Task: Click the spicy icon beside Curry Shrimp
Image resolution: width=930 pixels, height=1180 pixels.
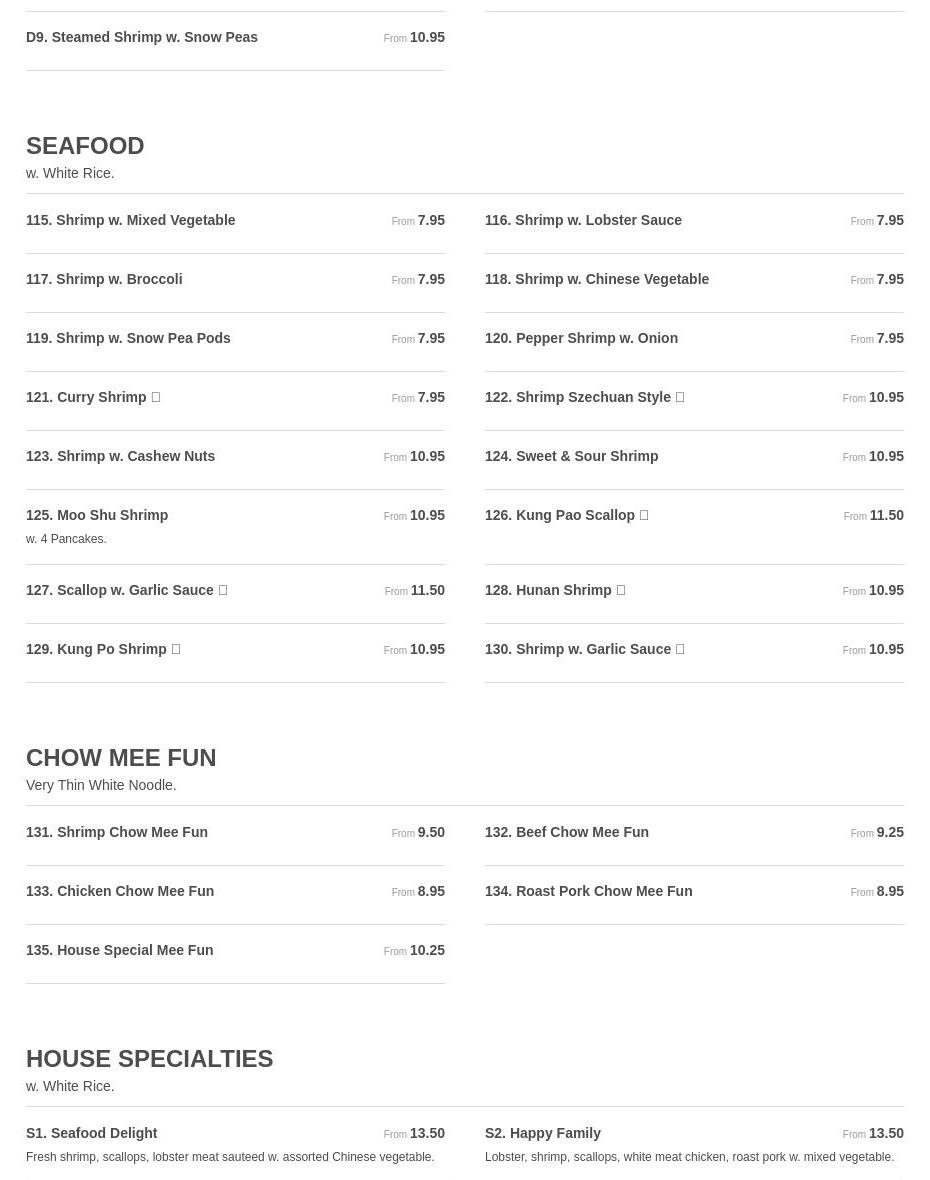Action: point(156,397)
